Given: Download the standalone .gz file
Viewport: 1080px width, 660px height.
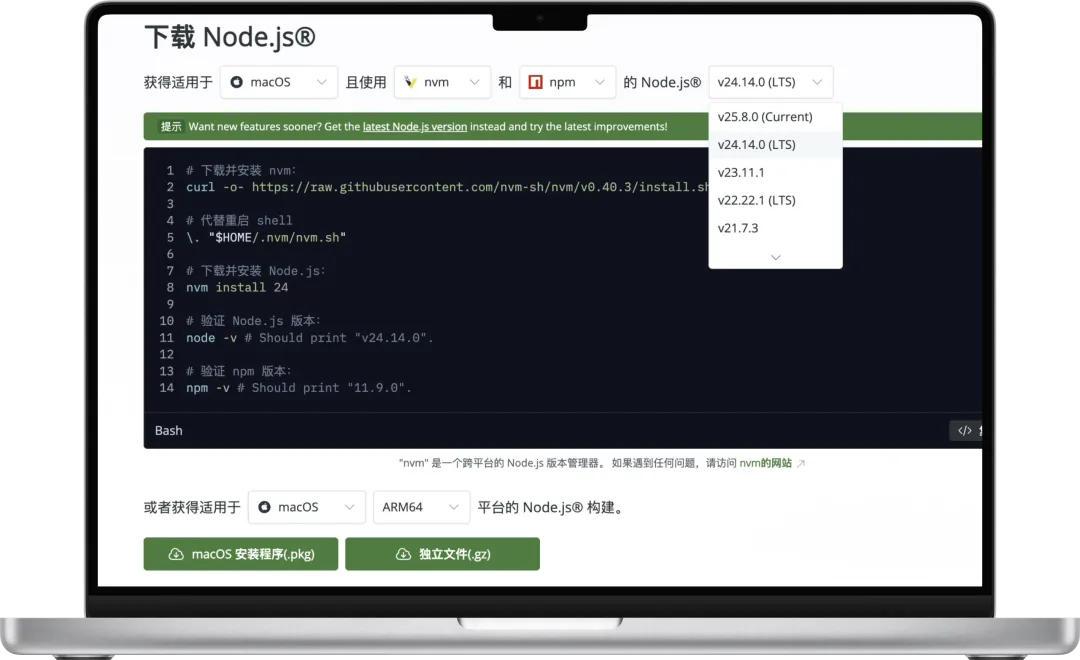Looking at the screenshot, I should [x=442, y=554].
